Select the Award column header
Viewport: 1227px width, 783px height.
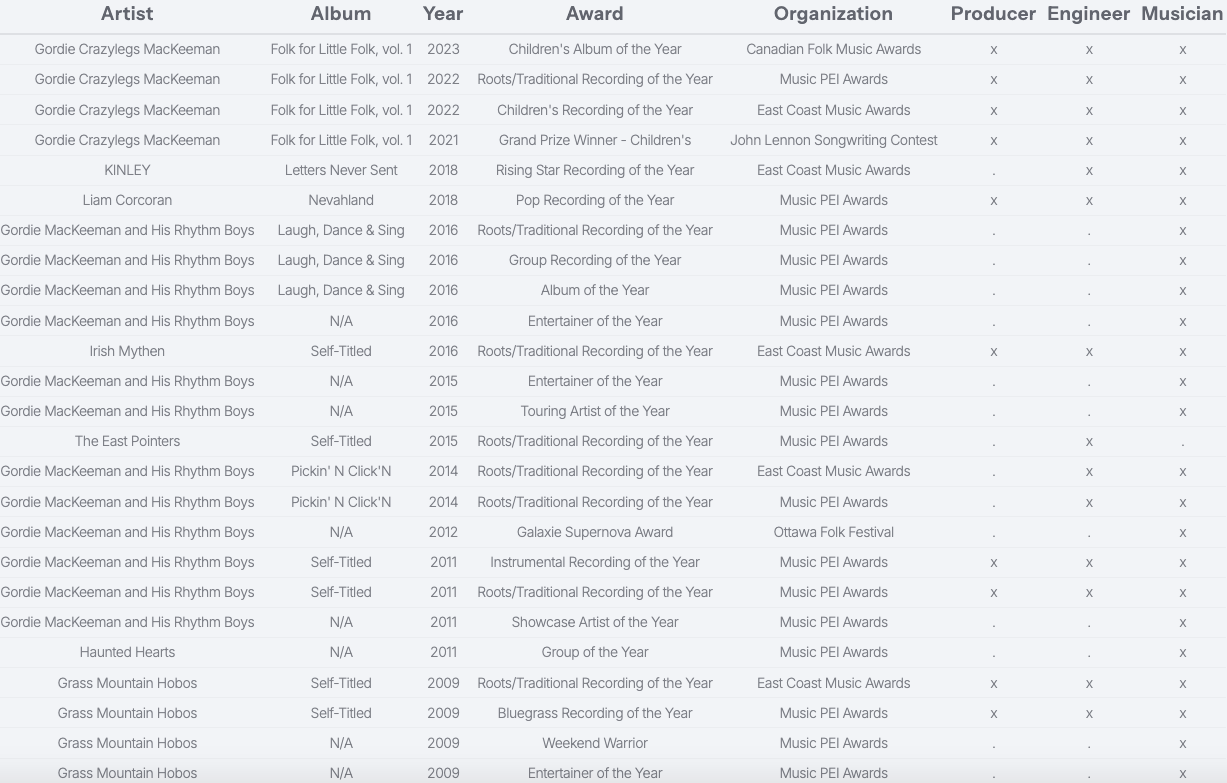click(x=594, y=14)
